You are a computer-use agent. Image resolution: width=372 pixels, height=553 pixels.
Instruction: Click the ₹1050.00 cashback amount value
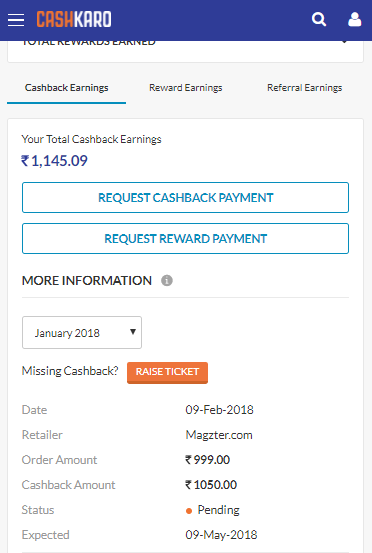(211, 485)
